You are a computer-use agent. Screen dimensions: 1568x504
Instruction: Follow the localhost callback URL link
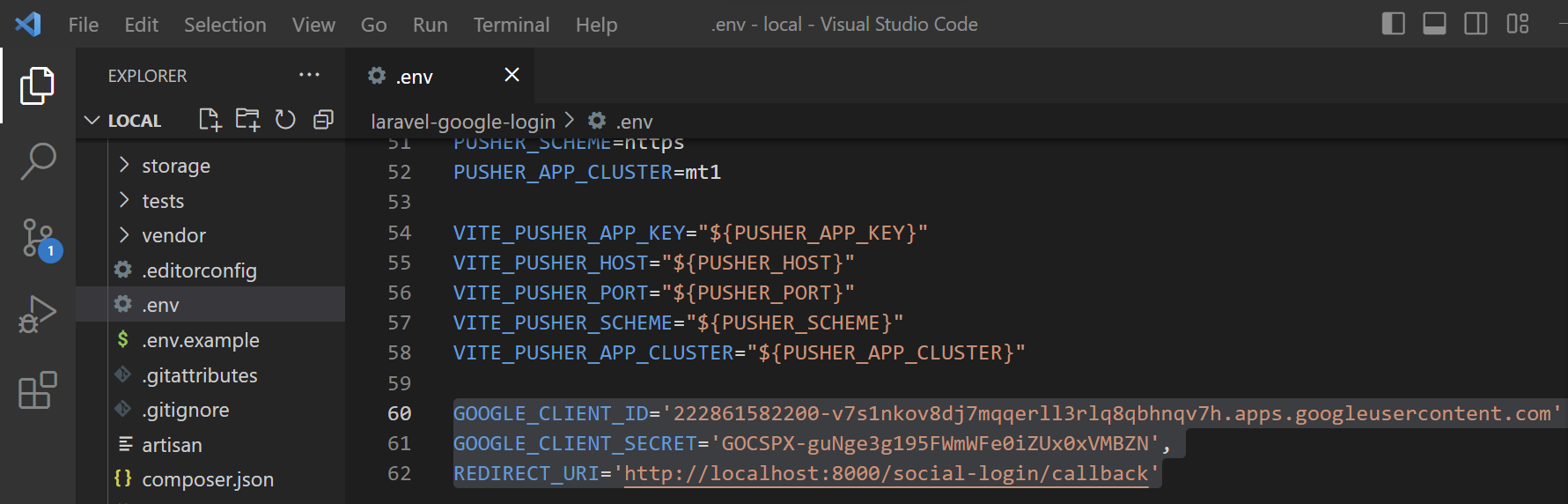click(x=886, y=474)
